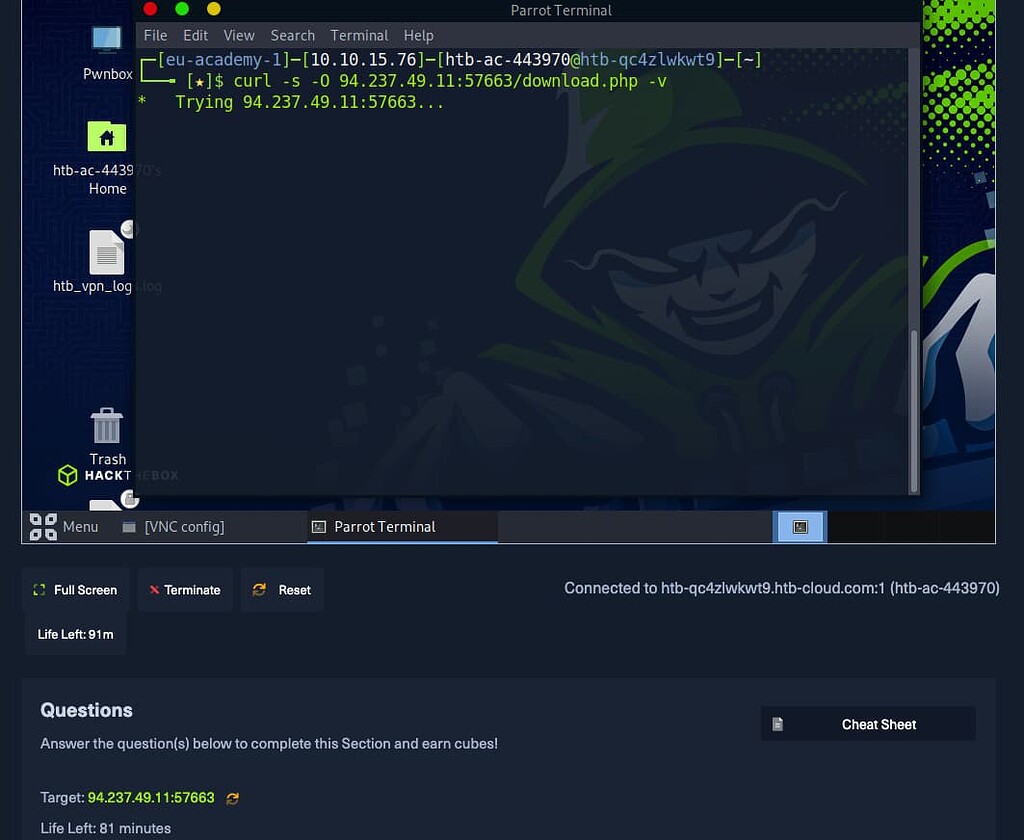
Task: Open the View menu
Action: tap(239, 35)
